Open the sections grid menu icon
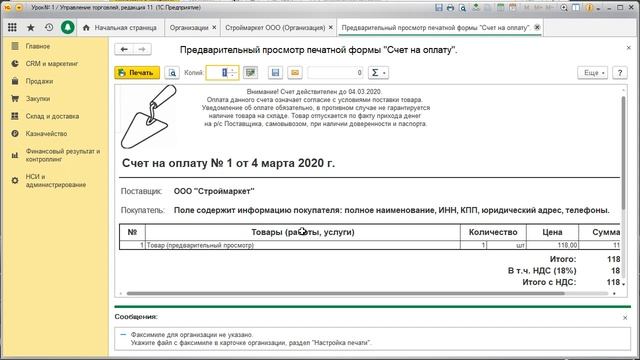 (x=12, y=27)
